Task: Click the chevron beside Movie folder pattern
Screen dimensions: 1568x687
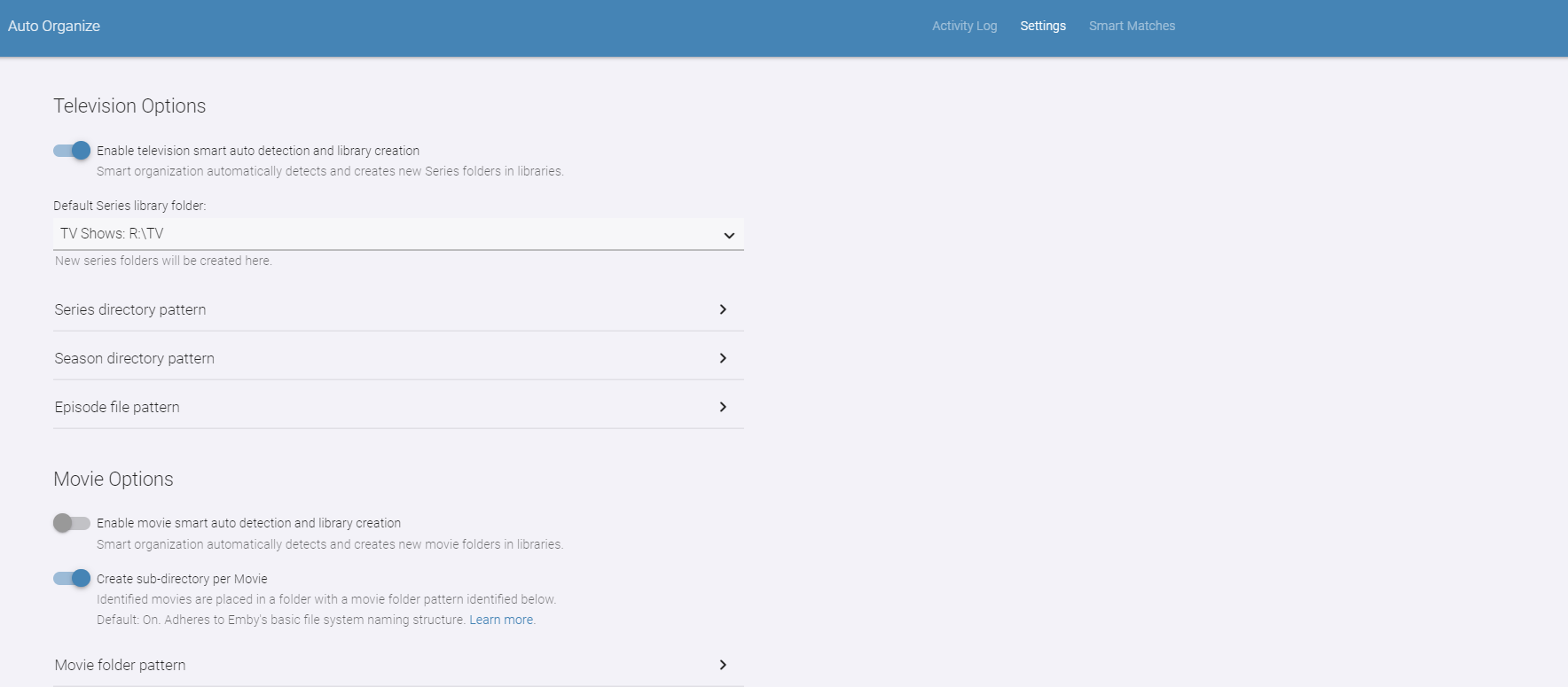Action: (723, 665)
